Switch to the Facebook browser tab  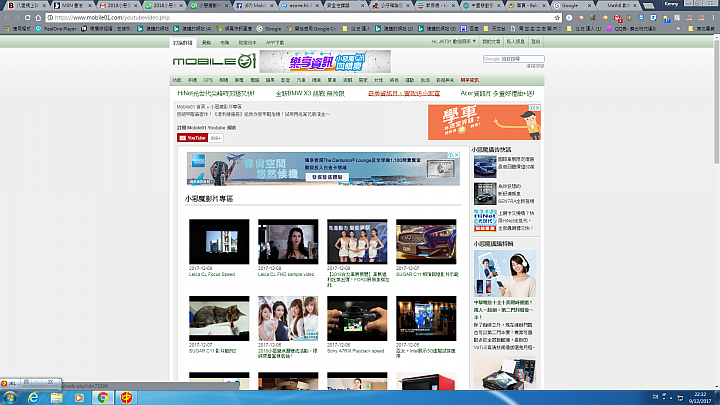click(x=255, y=6)
